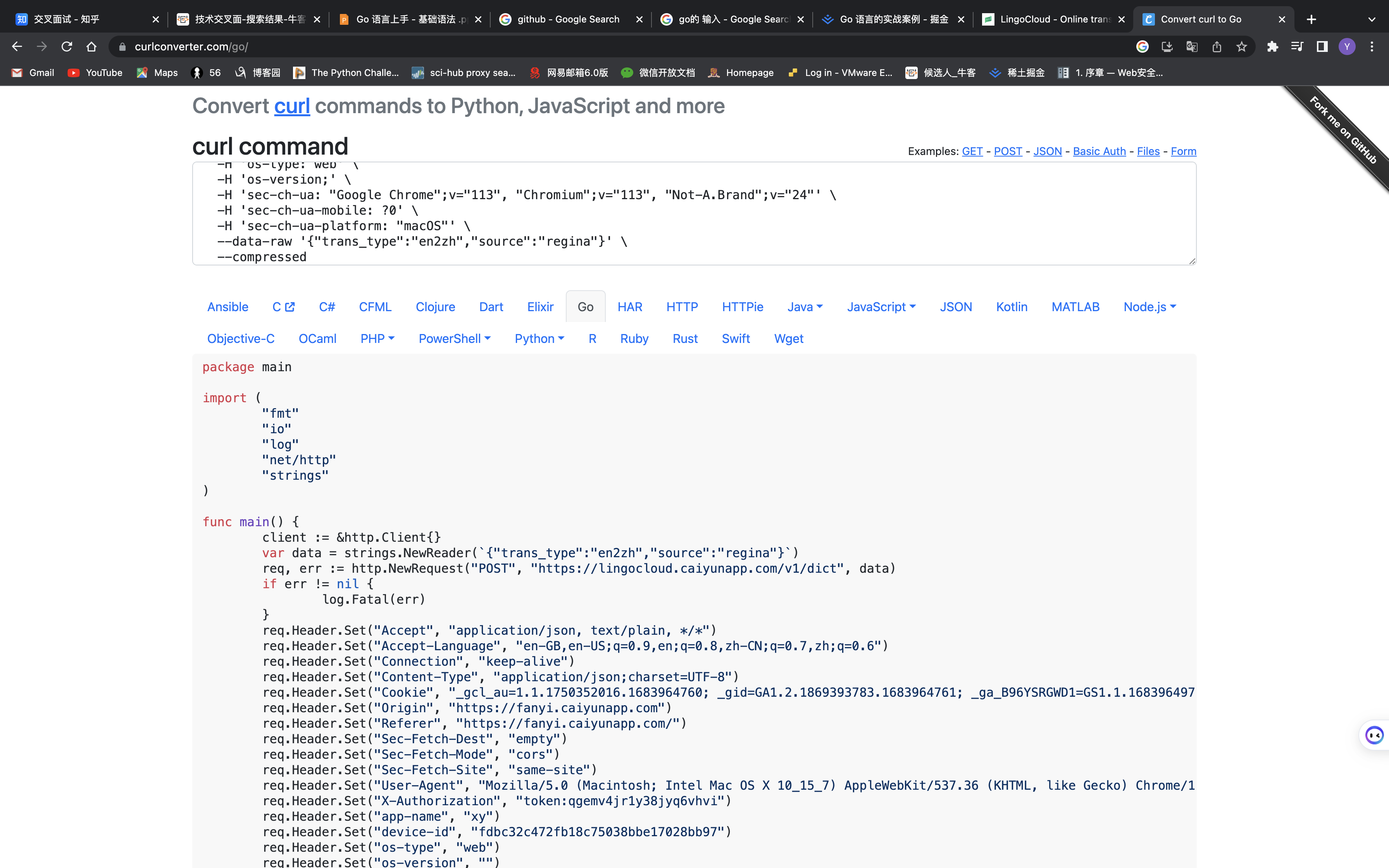
Task: Expand the JavaScript language dropdown
Action: tap(881, 307)
